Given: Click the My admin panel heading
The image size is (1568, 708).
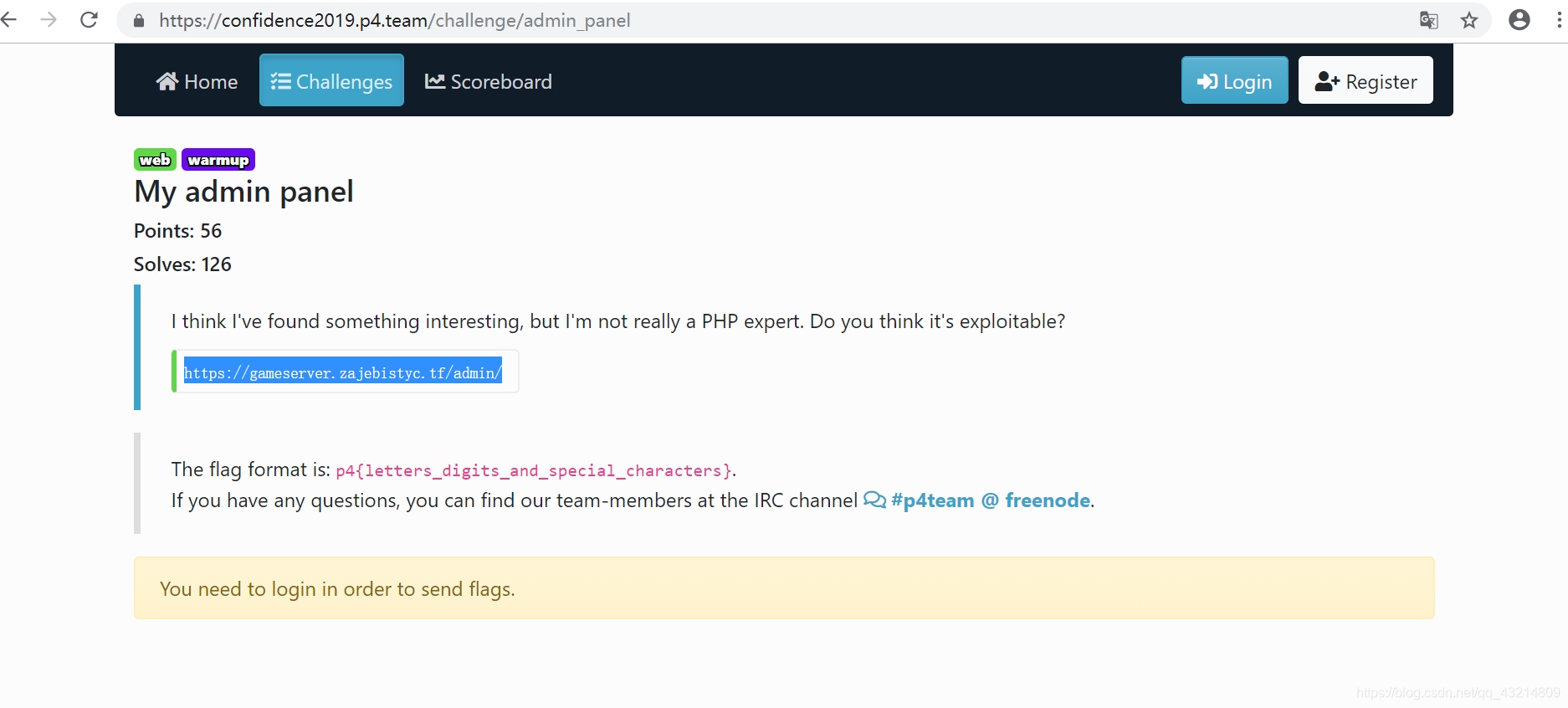Looking at the screenshot, I should (243, 192).
